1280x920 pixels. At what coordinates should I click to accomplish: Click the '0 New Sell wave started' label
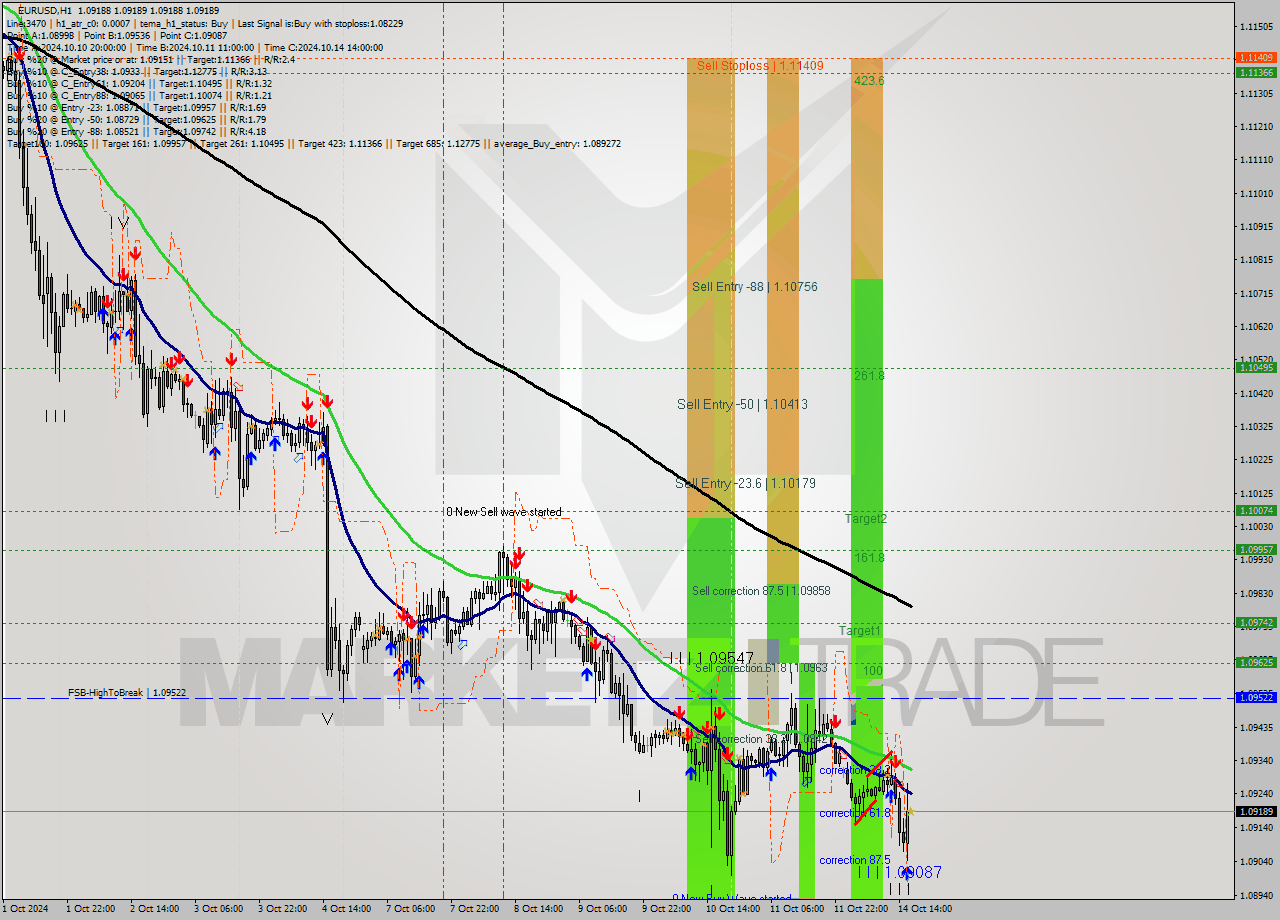[504, 512]
